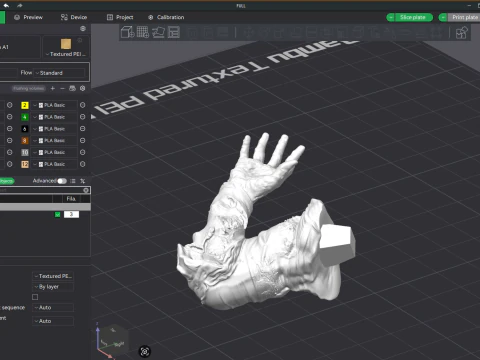This screenshot has width=480, height=360.
Task: Click the filament number field in object row
Action: tap(71, 214)
